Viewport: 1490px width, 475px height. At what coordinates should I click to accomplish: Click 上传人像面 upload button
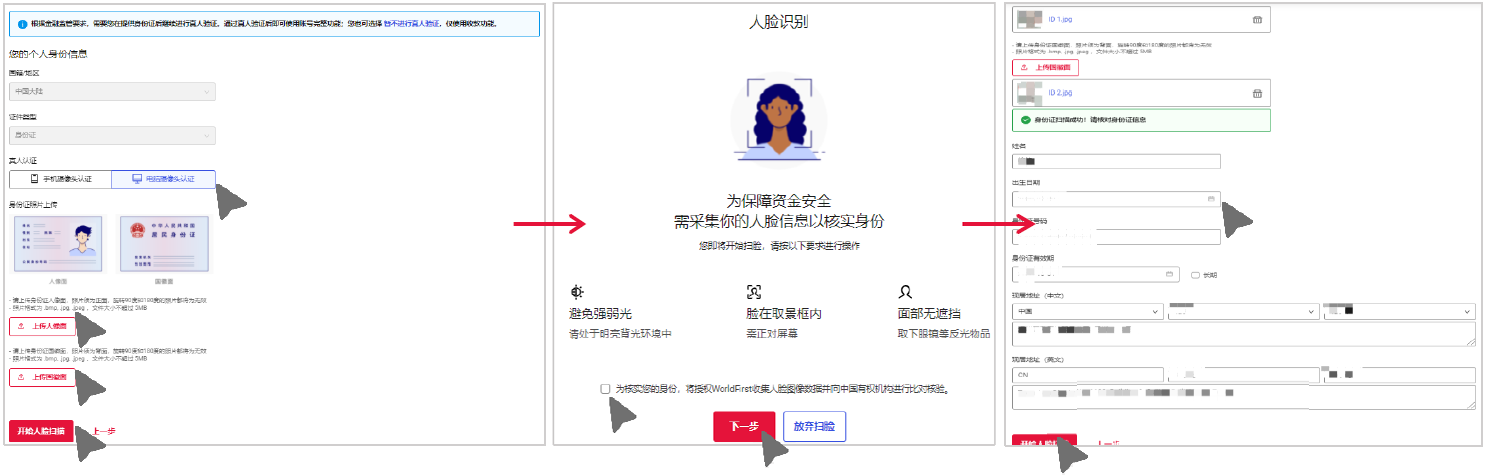[x=43, y=326]
